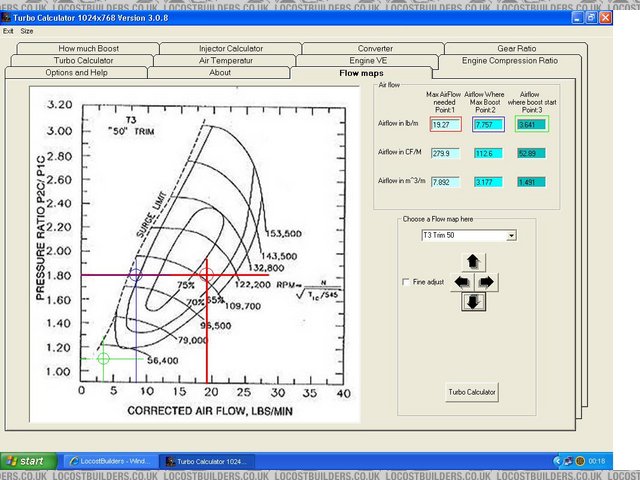Image resolution: width=640 pixels, height=480 pixels.
Task: Click the up arrow button
Action: point(473,262)
